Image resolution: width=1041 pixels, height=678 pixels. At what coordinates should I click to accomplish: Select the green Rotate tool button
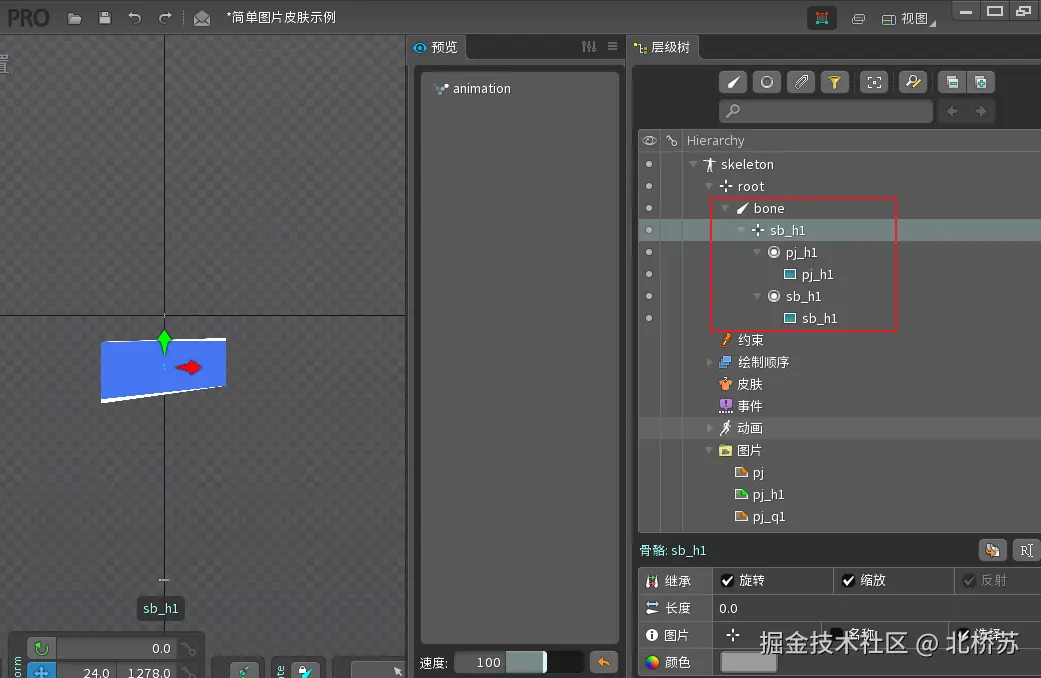click(41, 649)
